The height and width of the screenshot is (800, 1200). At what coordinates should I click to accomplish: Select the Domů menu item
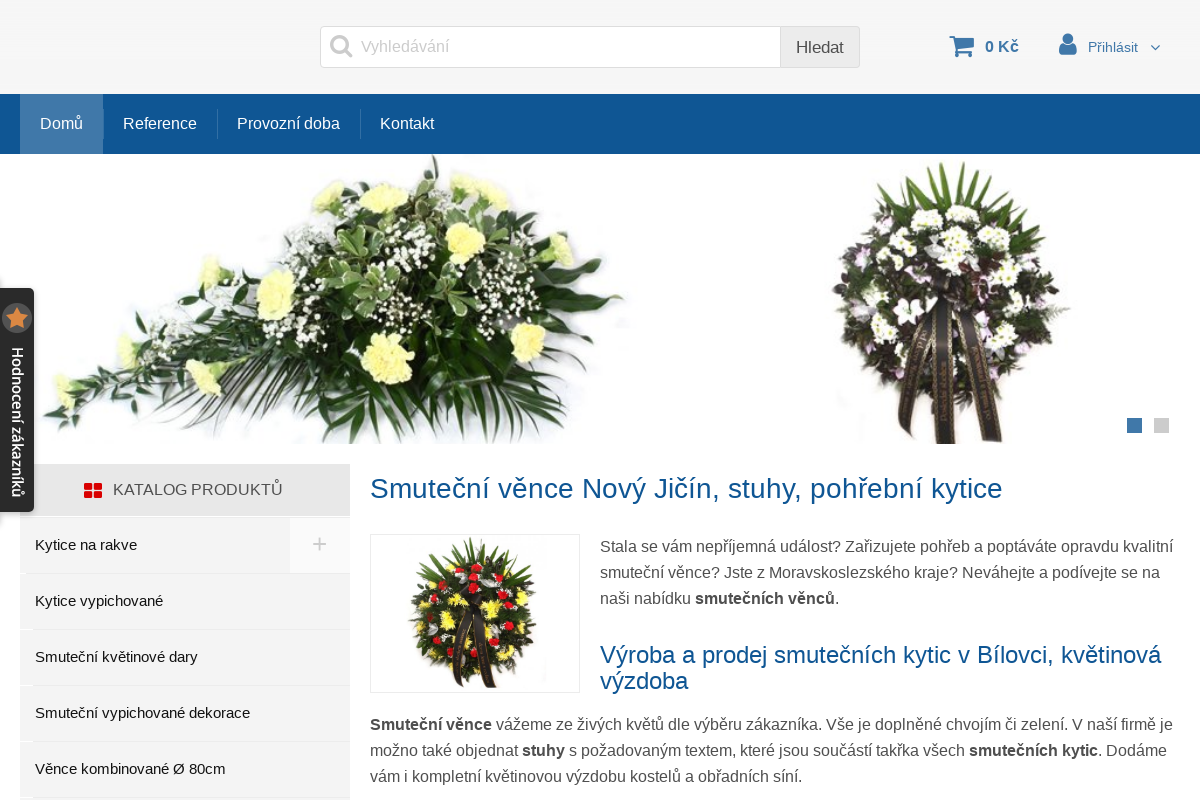click(x=61, y=123)
